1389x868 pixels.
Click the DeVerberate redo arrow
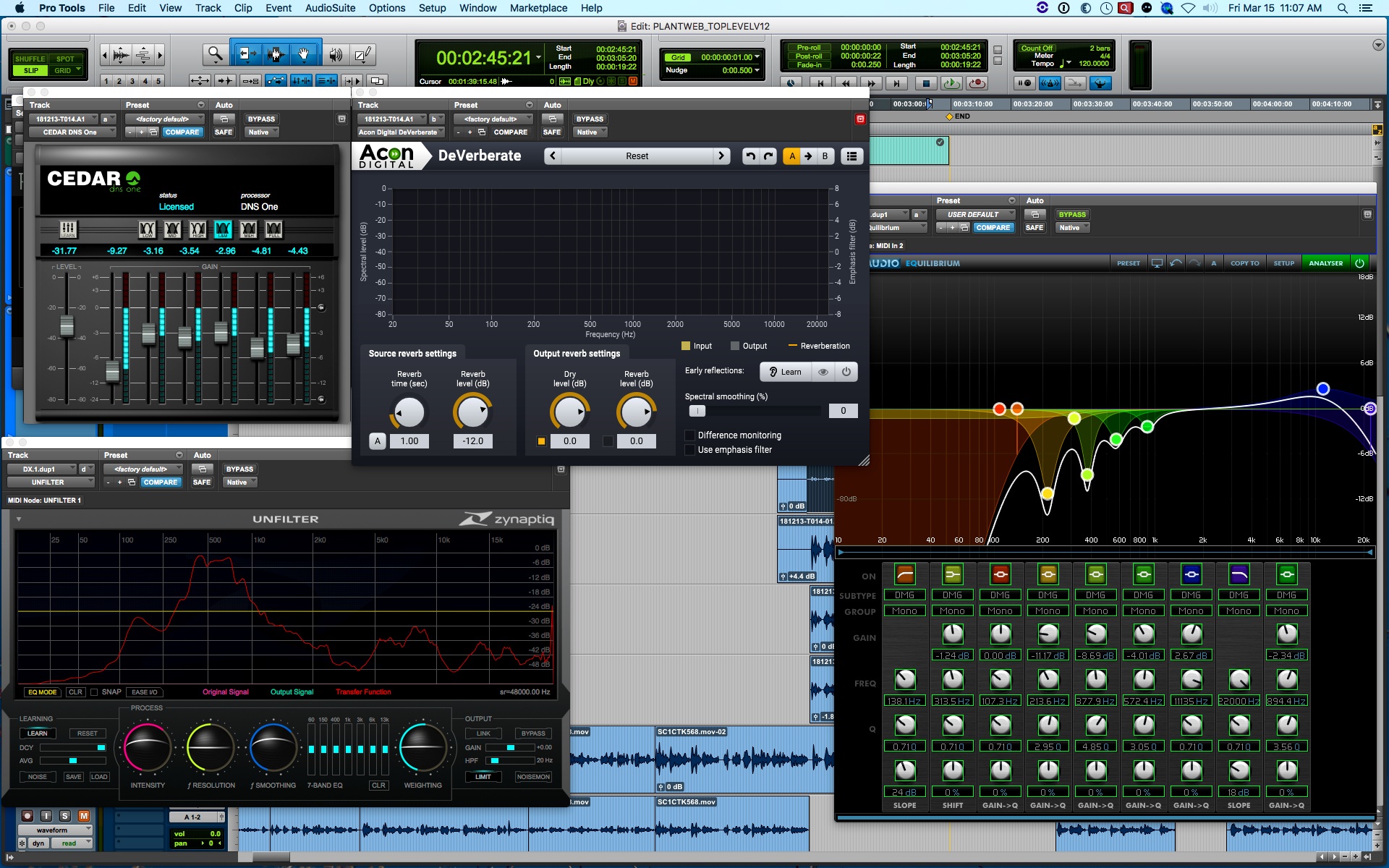(x=768, y=156)
